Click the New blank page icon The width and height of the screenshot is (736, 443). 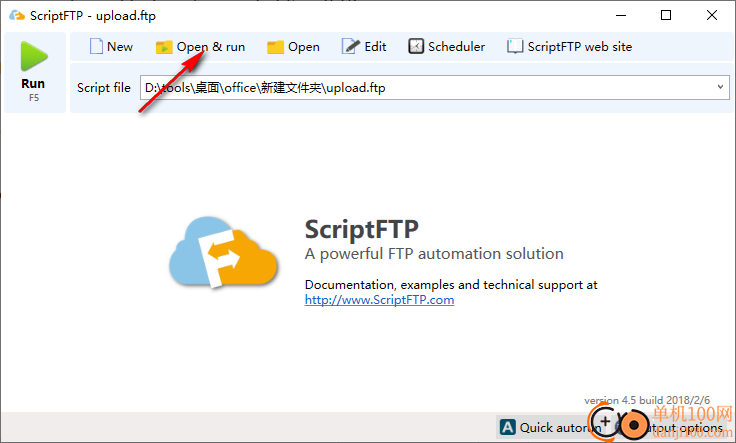[96, 46]
